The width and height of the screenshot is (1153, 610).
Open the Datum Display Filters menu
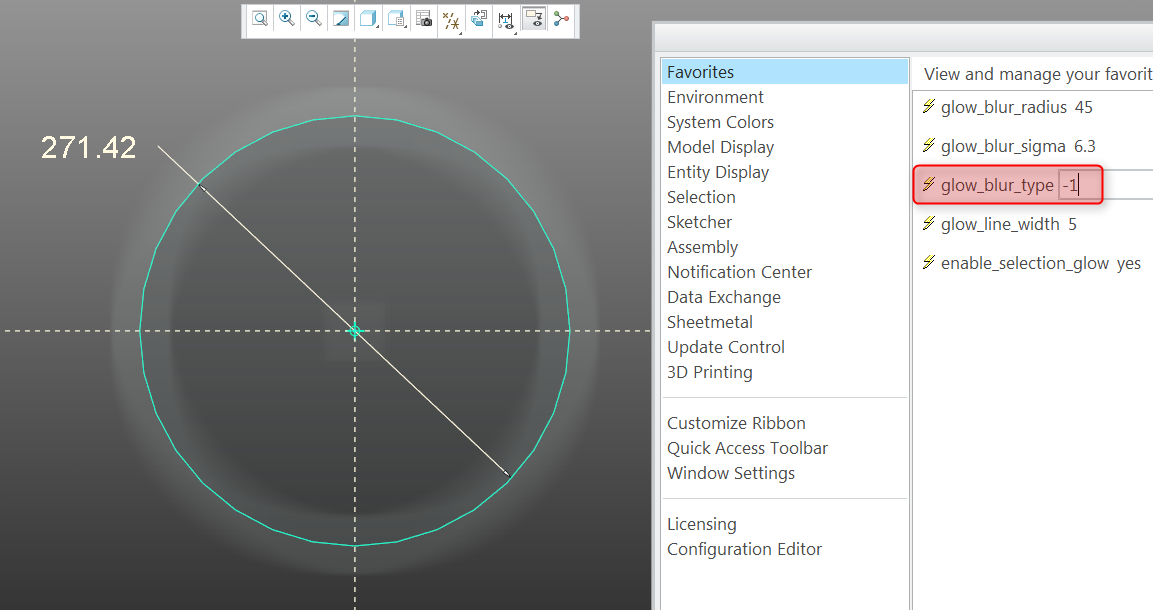click(451, 20)
